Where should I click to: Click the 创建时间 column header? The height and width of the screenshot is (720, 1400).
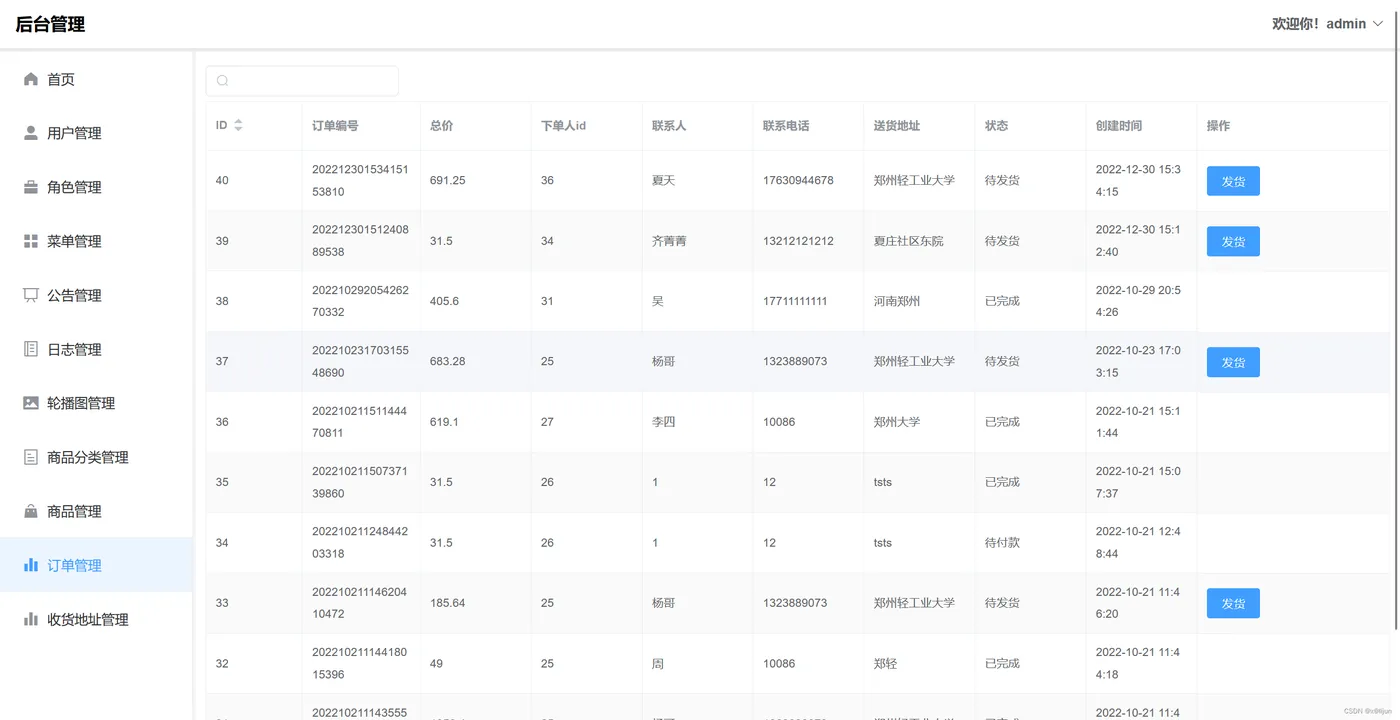pos(1119,126)
